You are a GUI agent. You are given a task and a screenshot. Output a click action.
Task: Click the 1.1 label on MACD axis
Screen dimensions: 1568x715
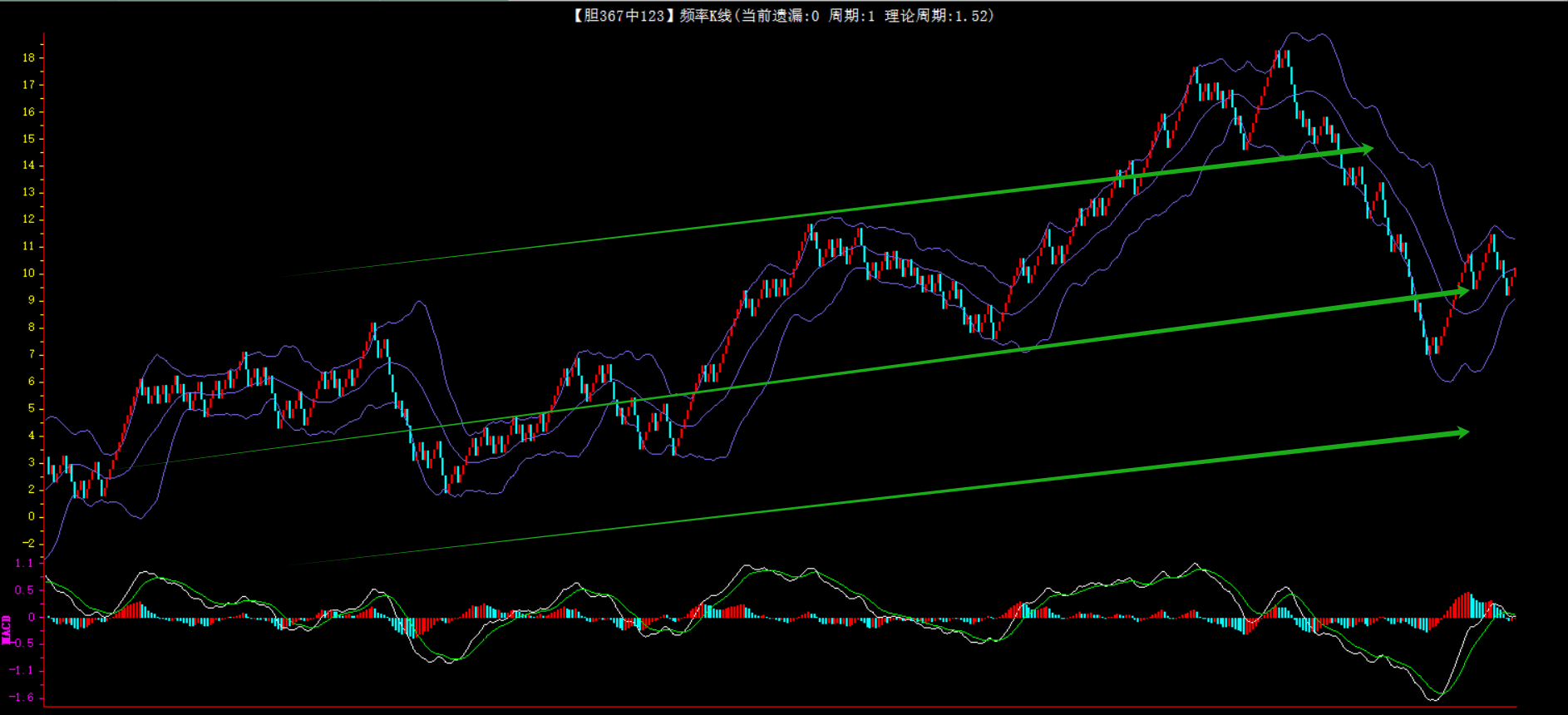tap(25, 563)
